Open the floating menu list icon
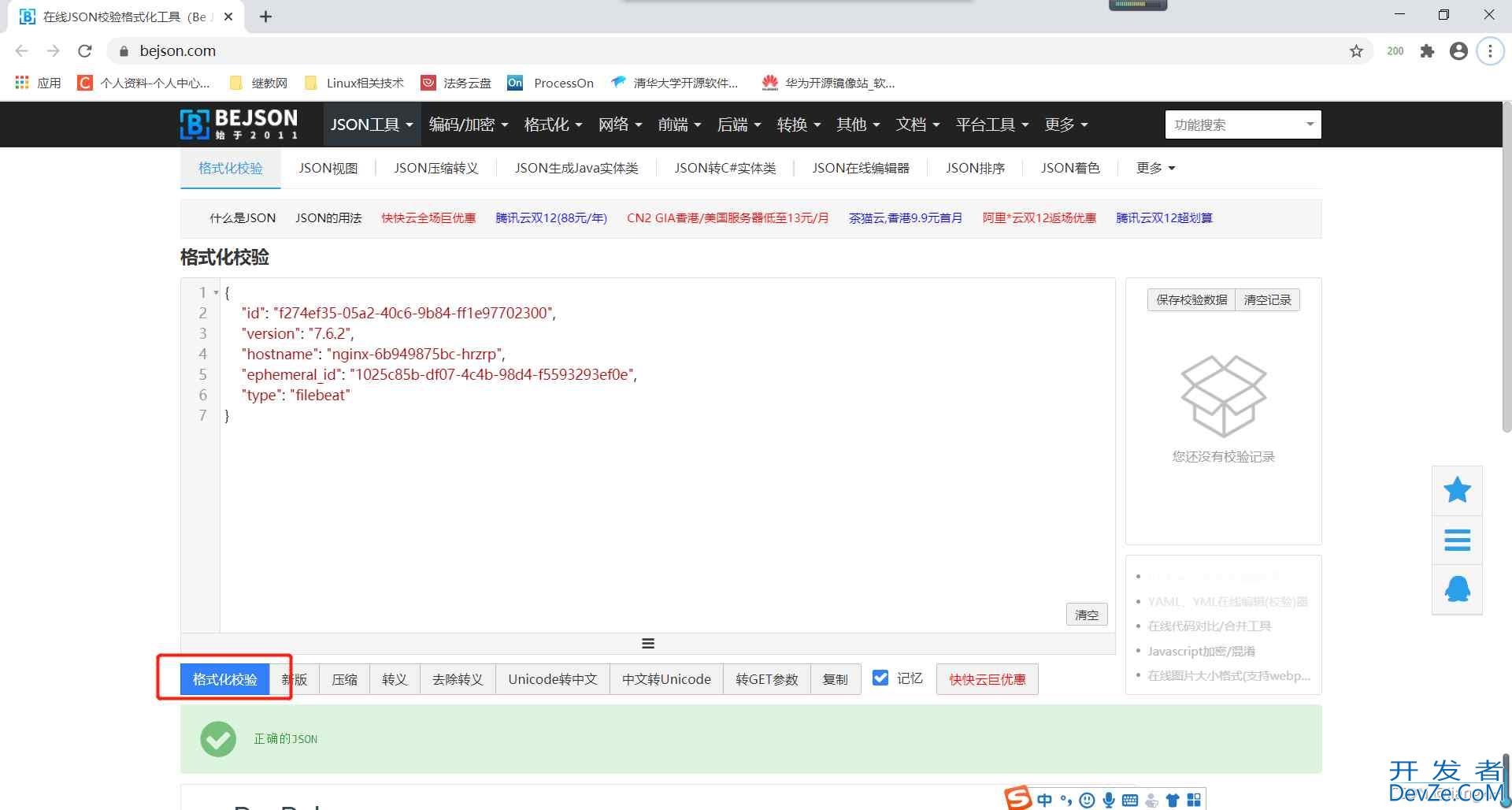The height and width of the screenshot is (810, 1512). (1457, 540)
